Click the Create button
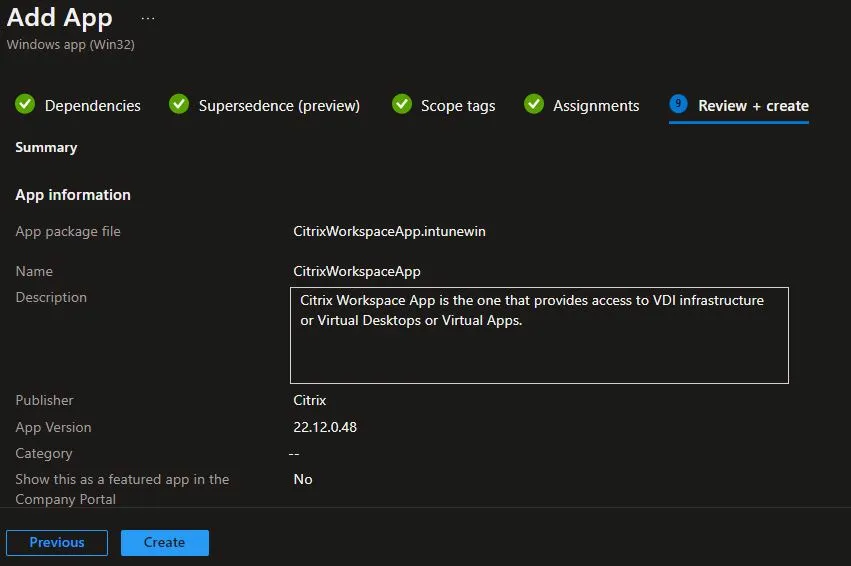Screen dimensions: 851x566 (164, 542)
